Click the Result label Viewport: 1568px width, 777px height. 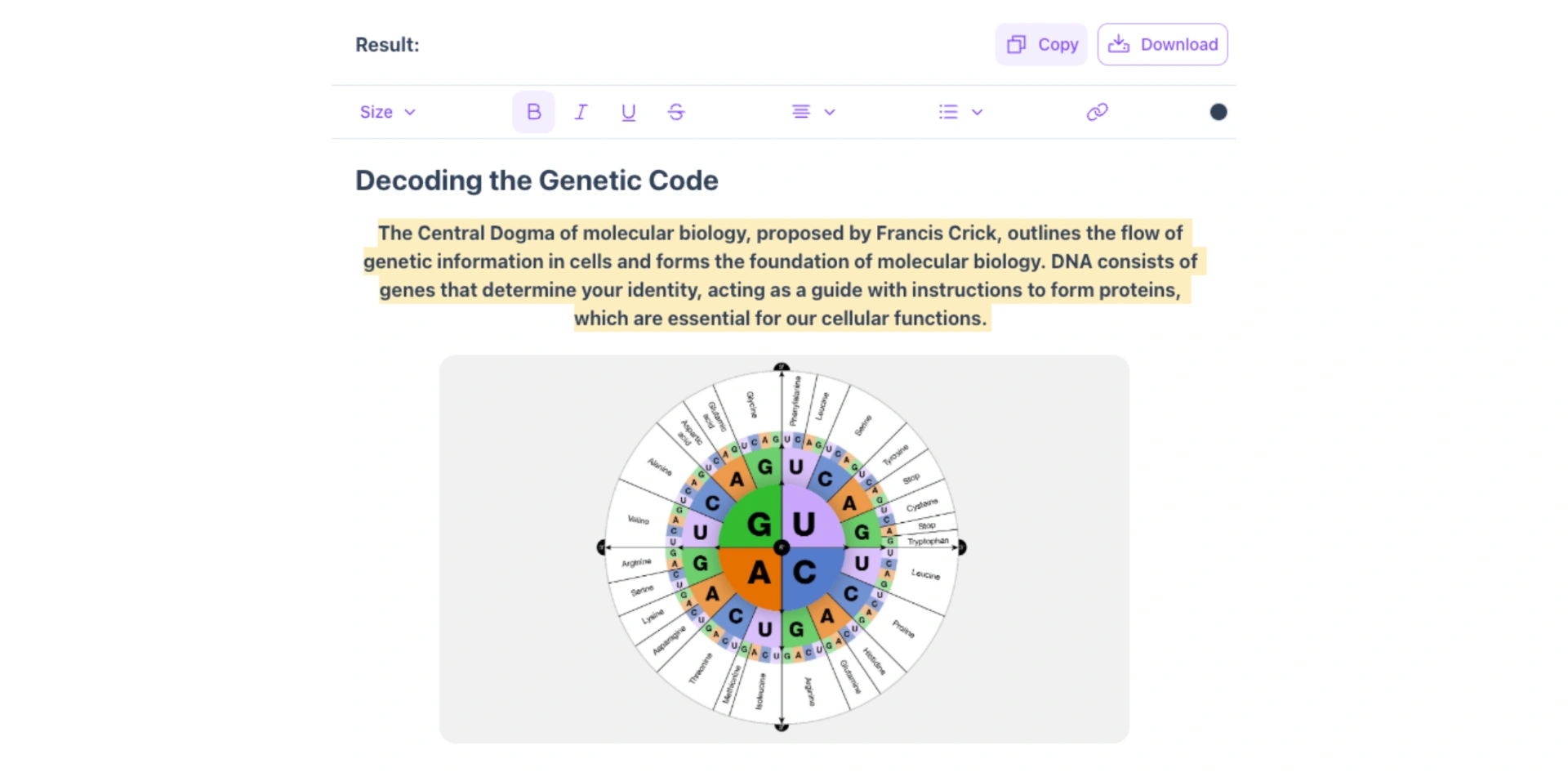387,44
